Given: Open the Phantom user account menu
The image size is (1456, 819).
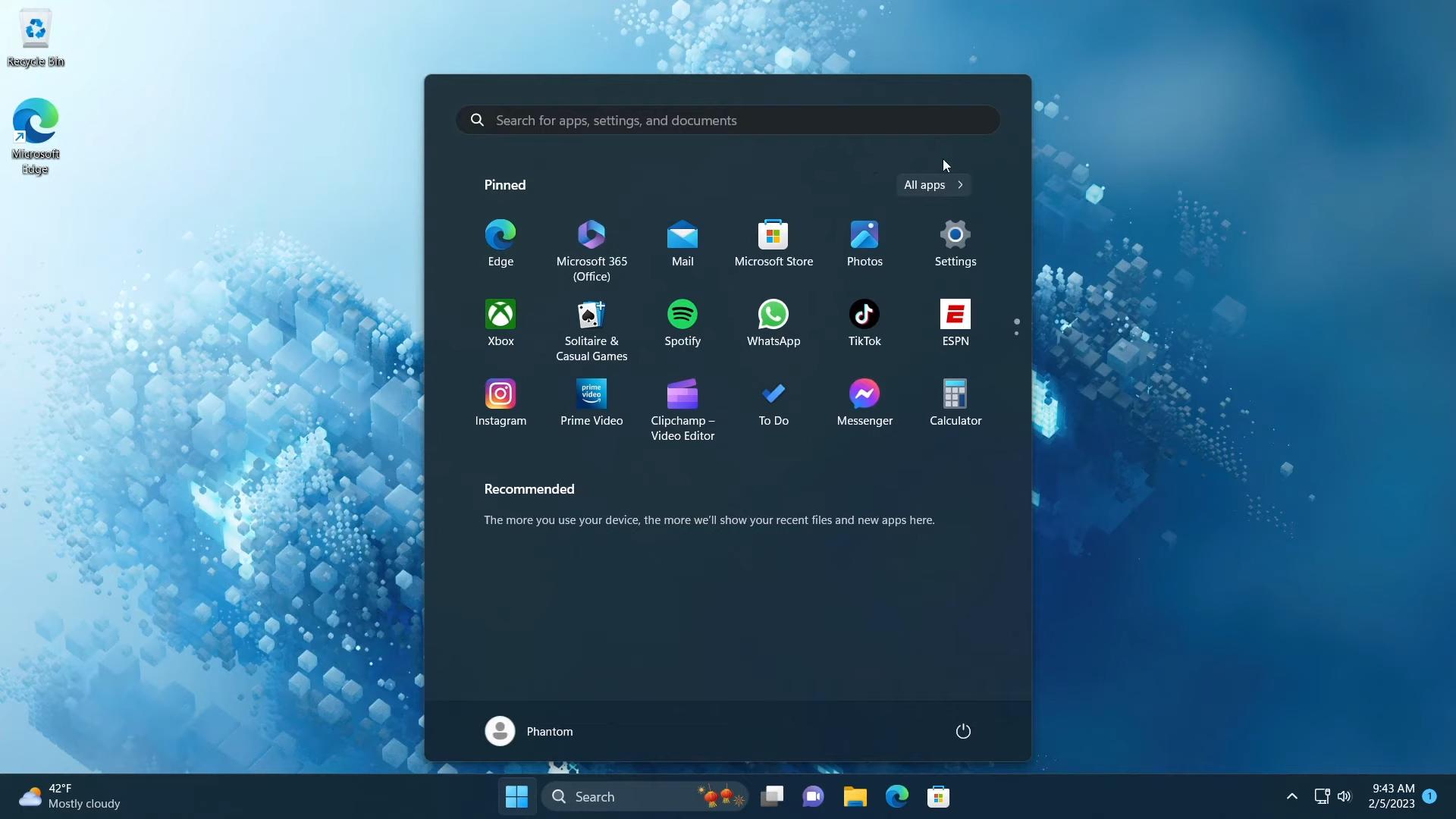Looking at the screenshot, I should [529, 731].
